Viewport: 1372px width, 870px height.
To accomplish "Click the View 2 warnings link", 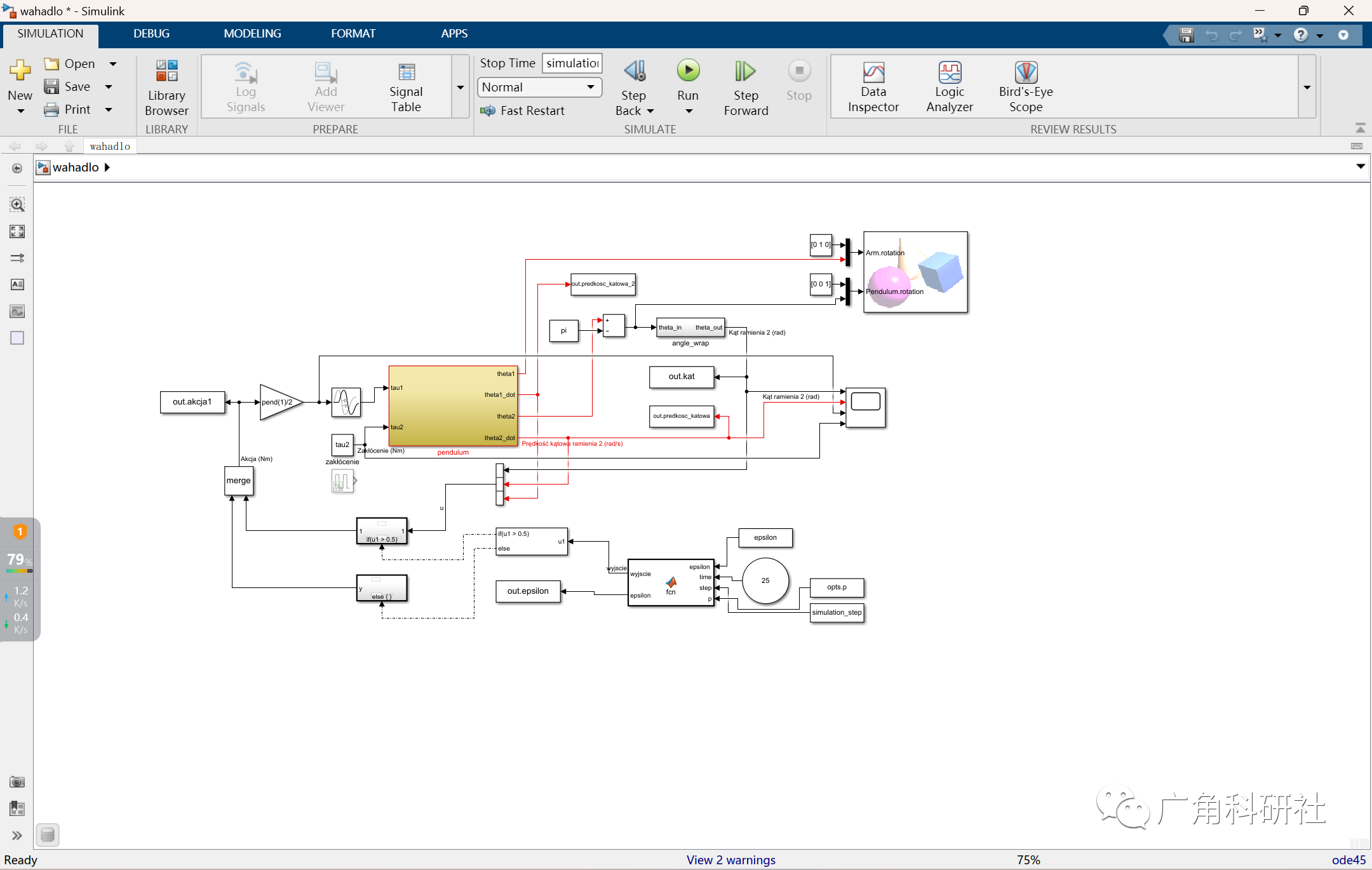I will point(730,860).
